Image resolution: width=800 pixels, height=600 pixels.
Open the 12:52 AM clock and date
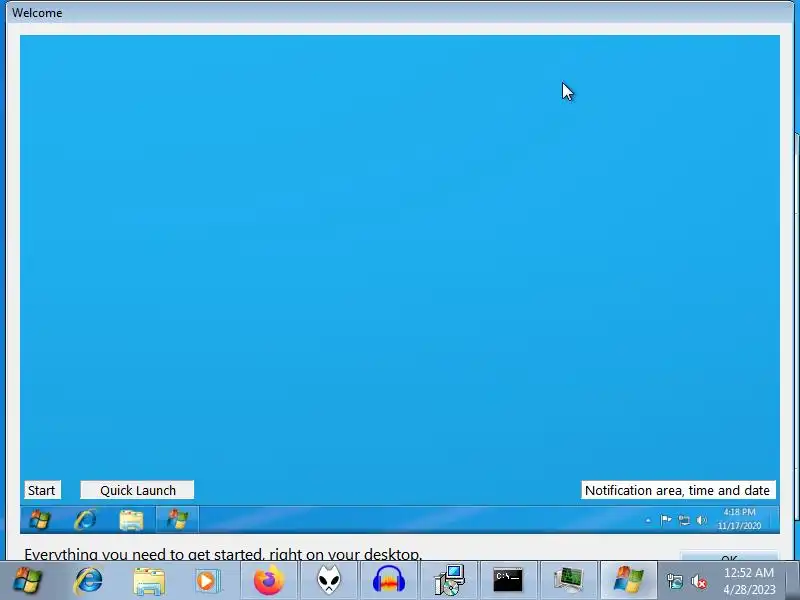(749, 581)
